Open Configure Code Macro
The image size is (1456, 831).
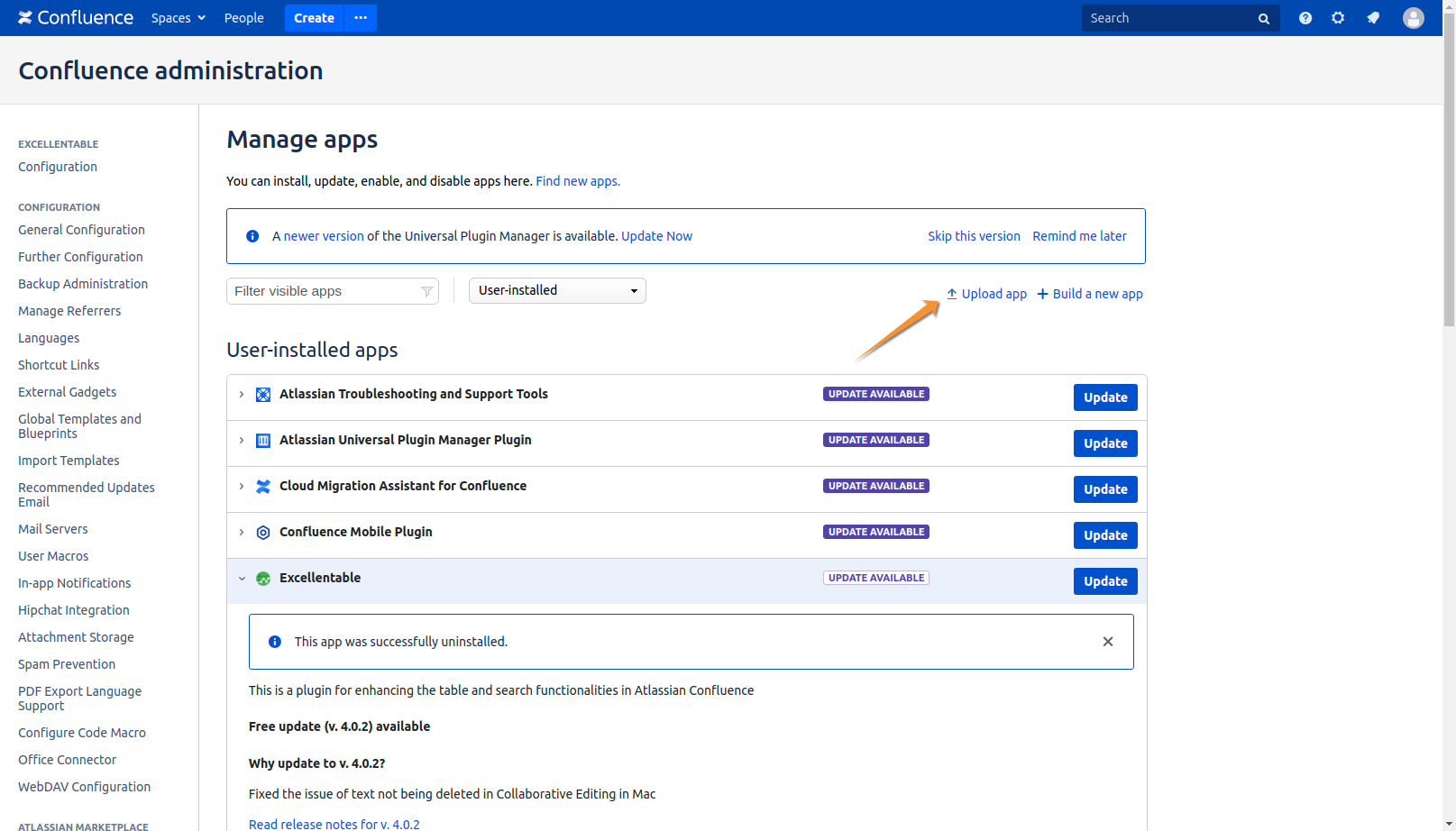coord(82,733)
